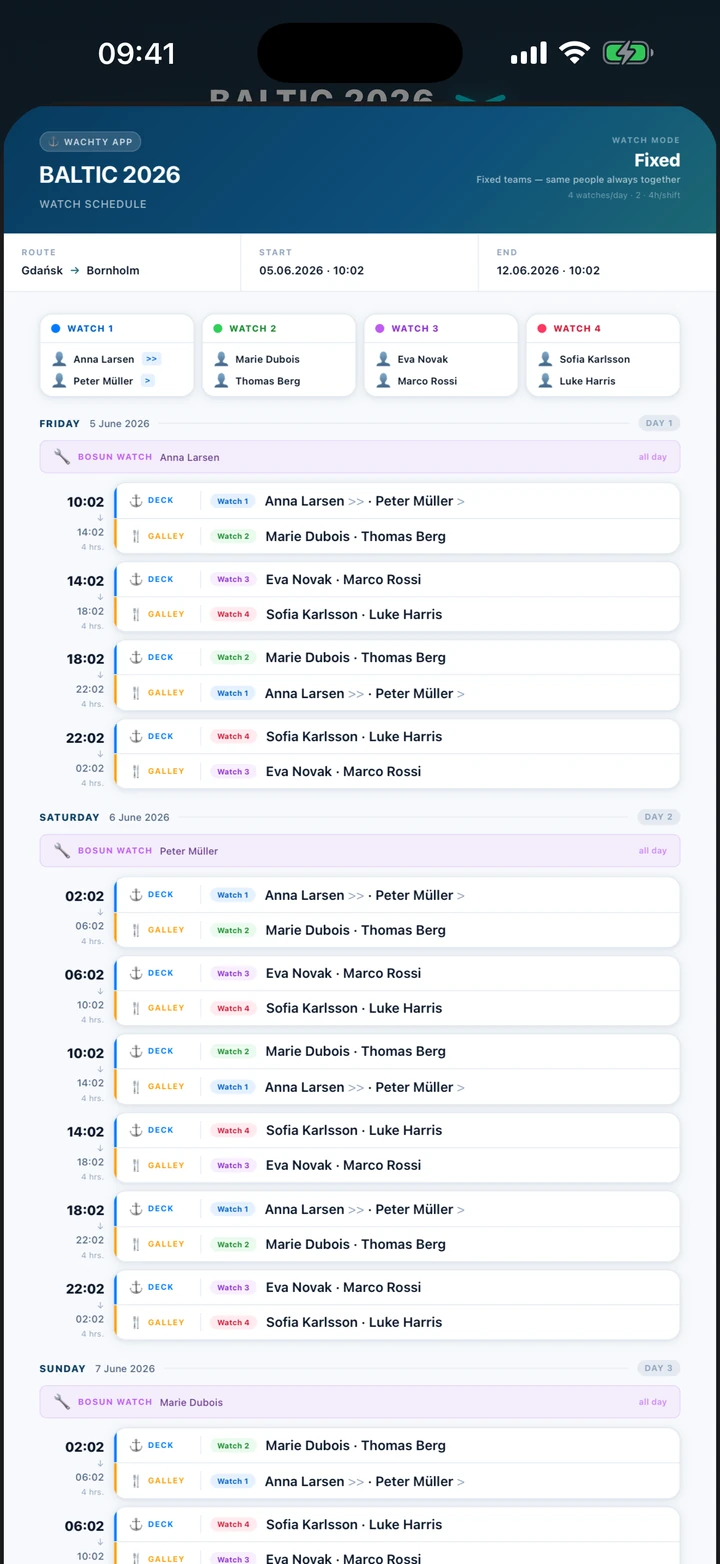
Task: Tap 'Eva Novak · Marco Rossi' in Saturday 06:02 deck row
Action: coord(343,973)
